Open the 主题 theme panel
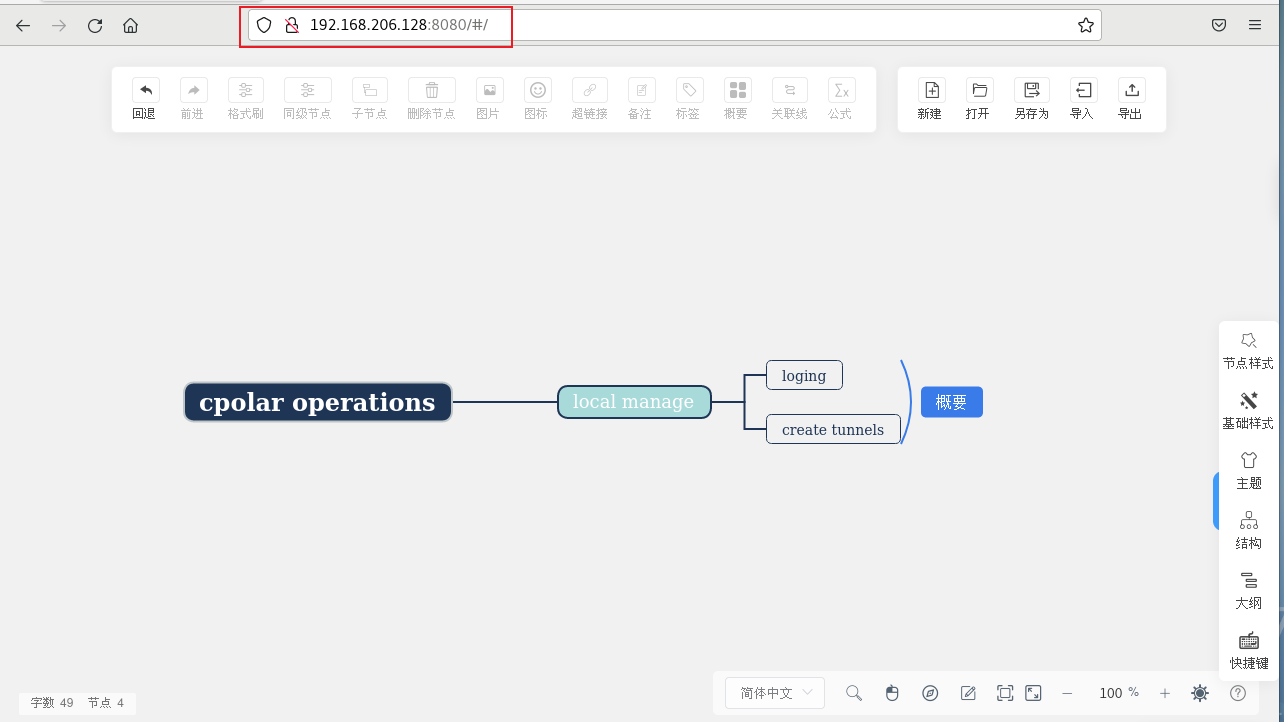The height and width of the screenshot is (722, 1284). [1248, 470]
